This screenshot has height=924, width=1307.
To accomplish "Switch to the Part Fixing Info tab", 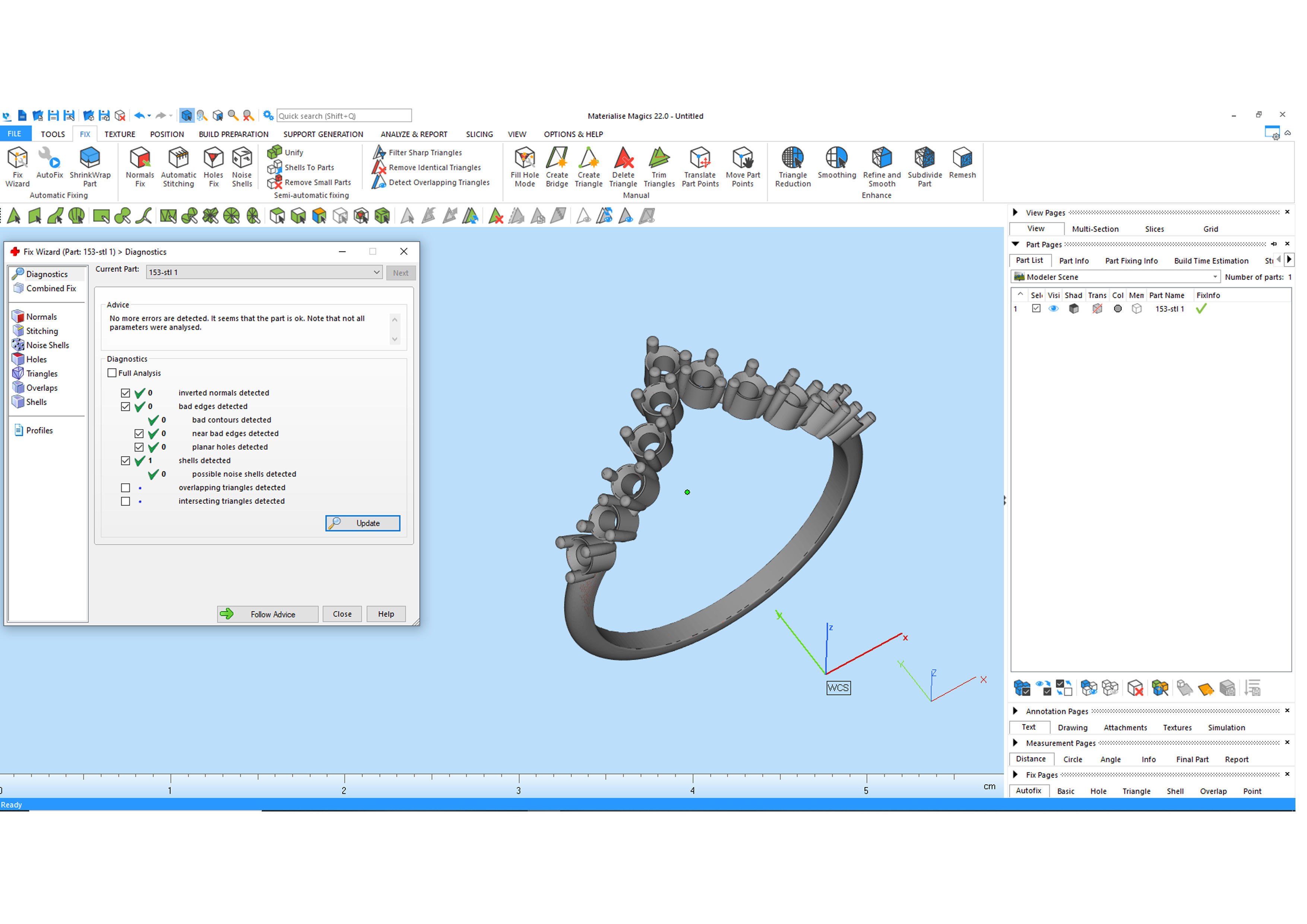I will pyautogui.click(x=1131, y=261).
